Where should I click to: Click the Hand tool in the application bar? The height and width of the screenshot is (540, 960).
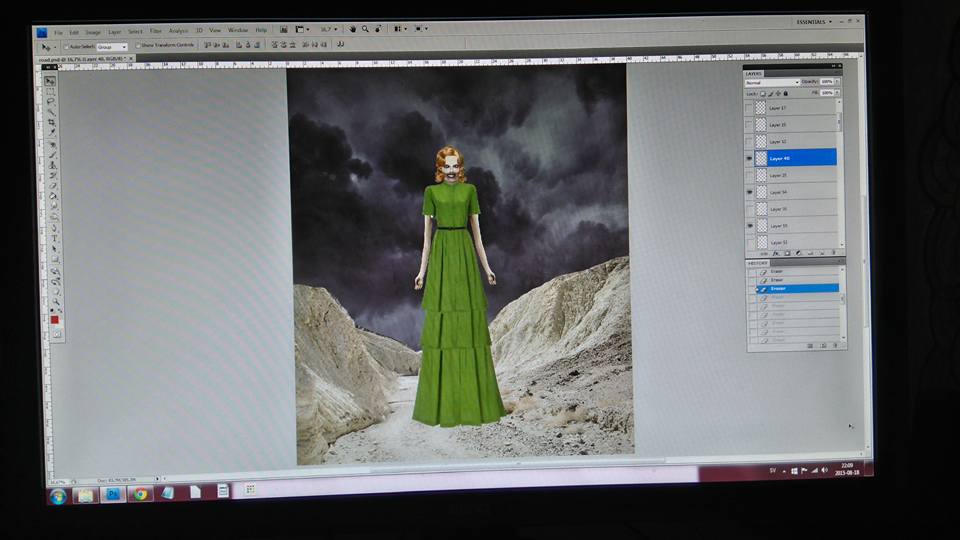tap(353, 29)
